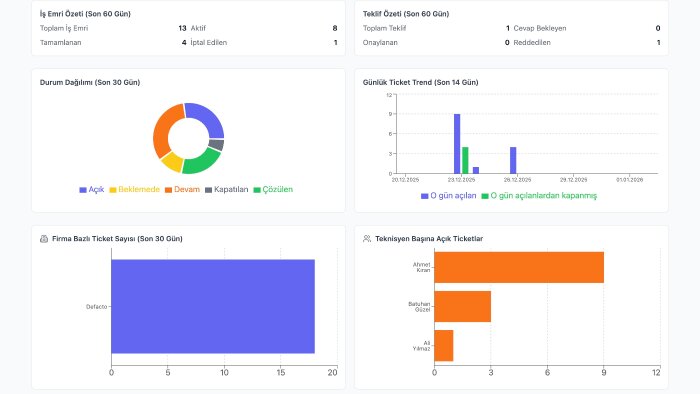The image size is (700, 394).
Task: Click the 'Reddedilen' label
Action: pos(532,42)
